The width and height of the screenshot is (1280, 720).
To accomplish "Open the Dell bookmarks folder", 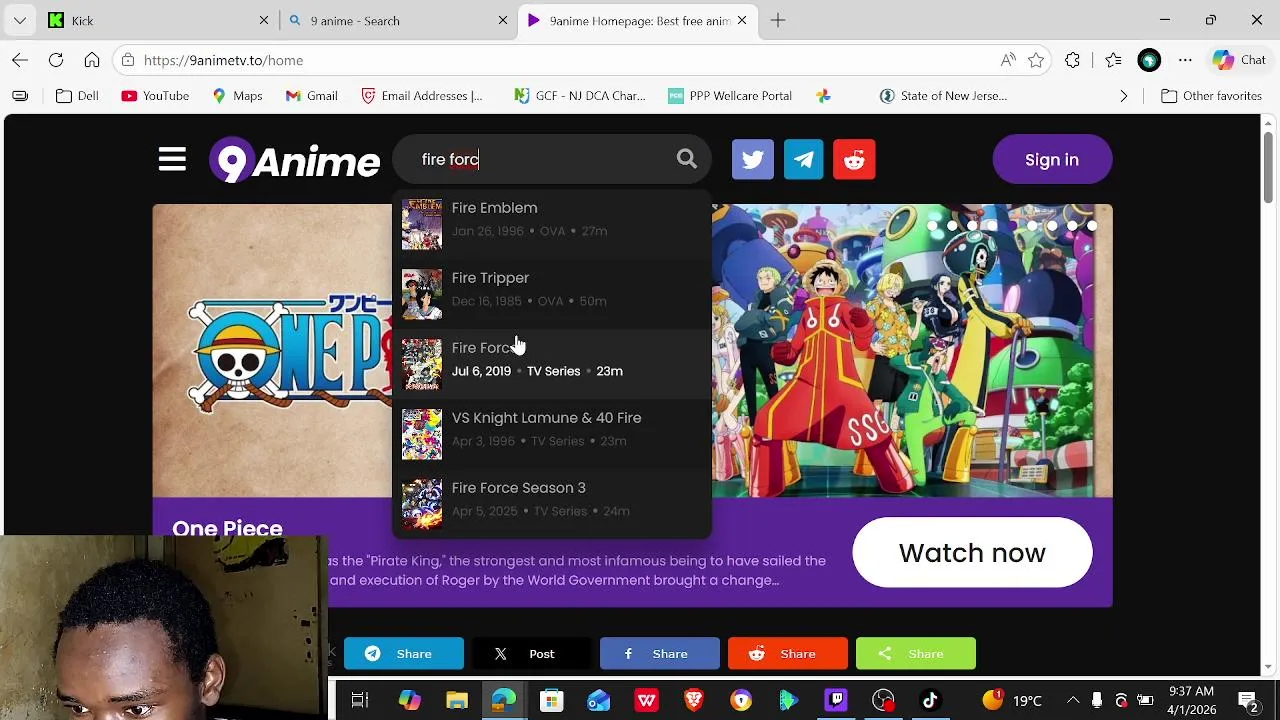I will click(x=78, y=96).
